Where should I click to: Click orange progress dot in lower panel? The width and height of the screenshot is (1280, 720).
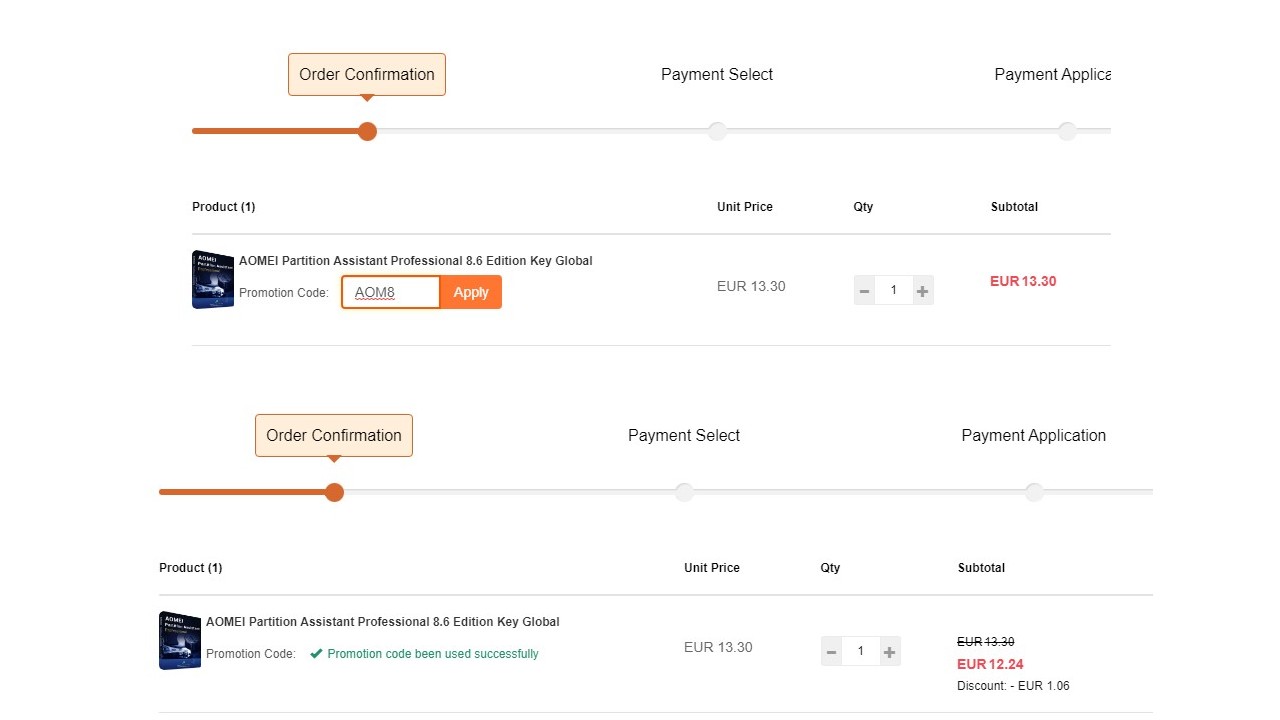[x=334, y=492]
